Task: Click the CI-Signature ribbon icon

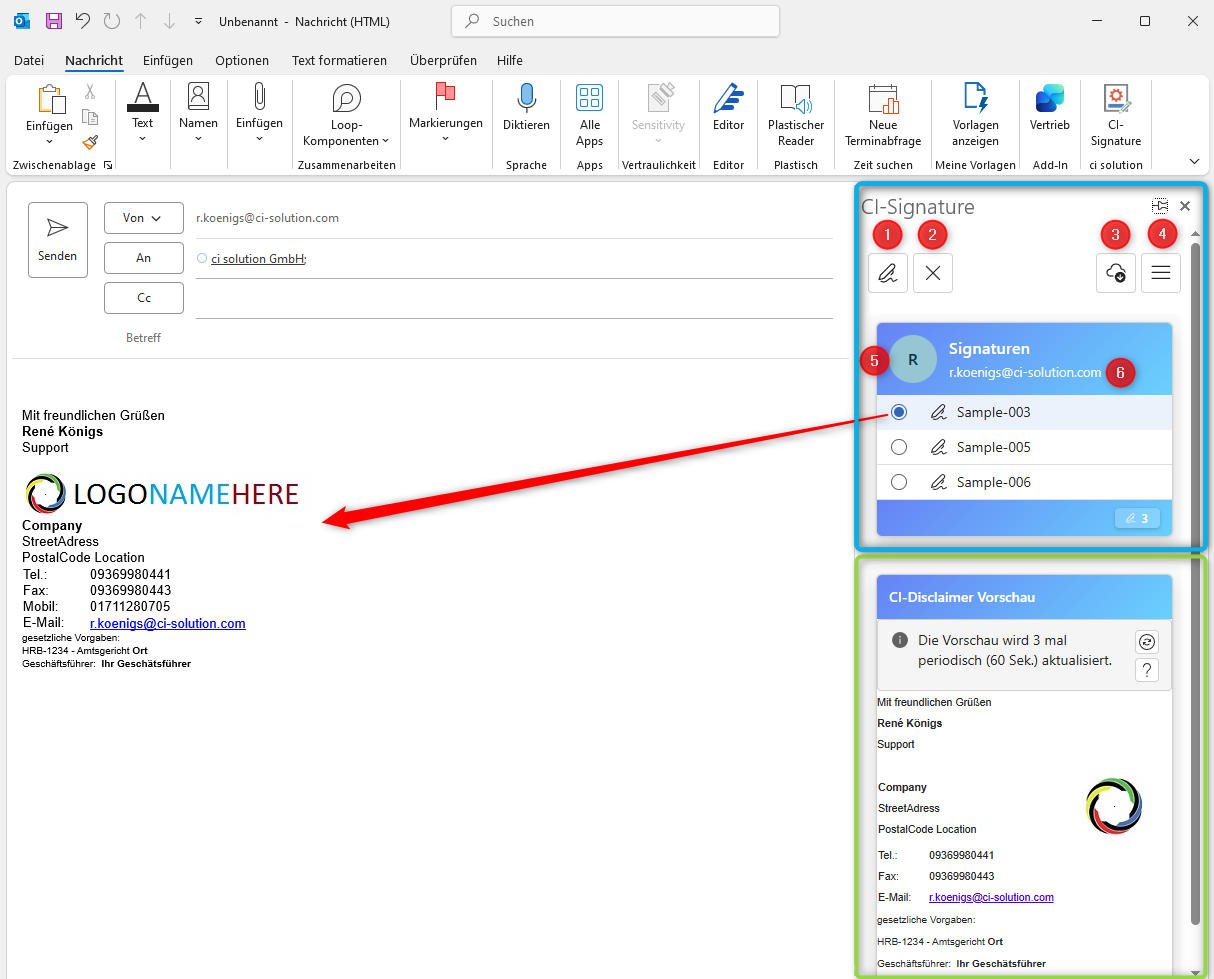Action: pos(1116,115)
